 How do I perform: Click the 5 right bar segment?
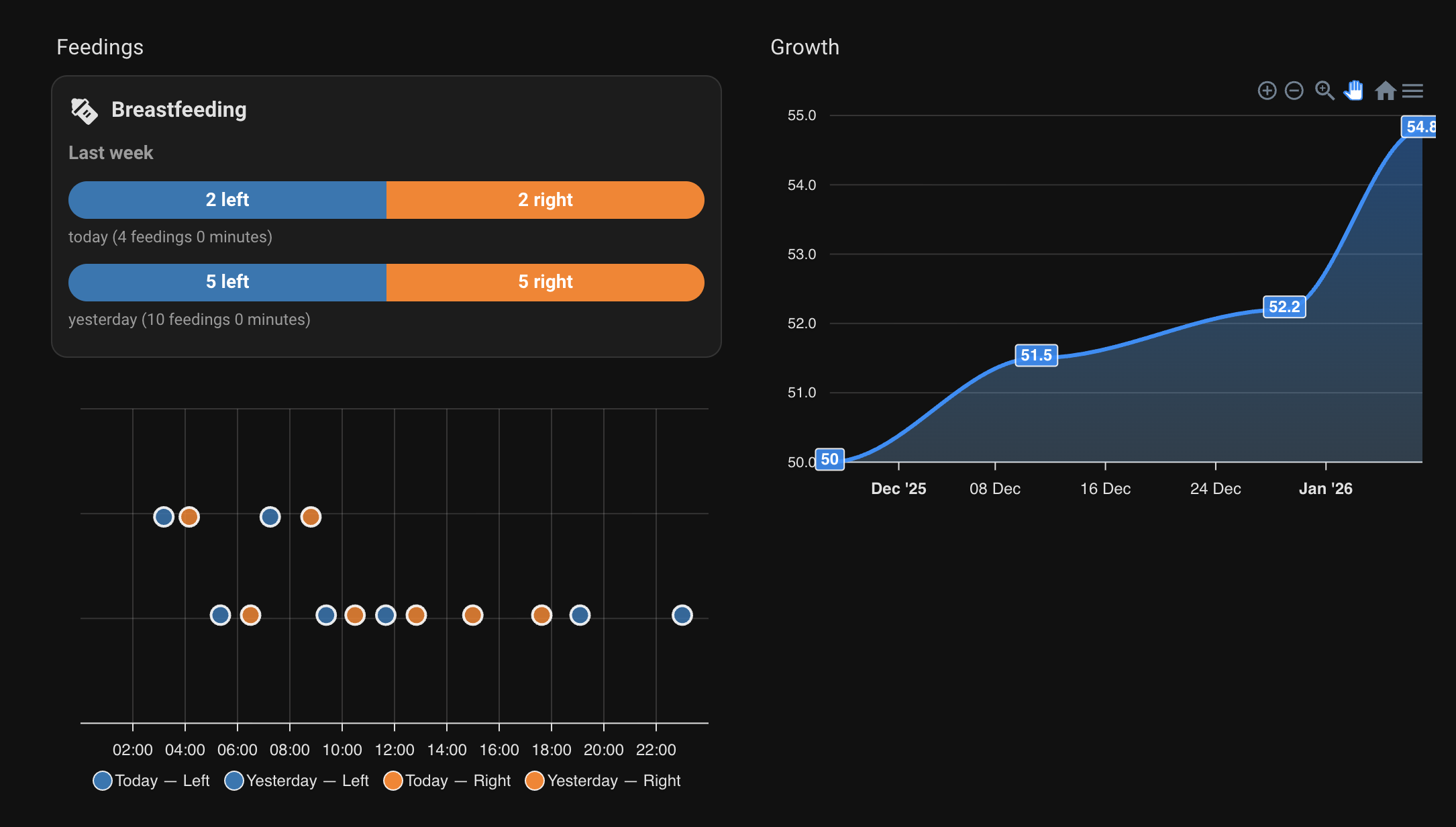coord(545,282)
